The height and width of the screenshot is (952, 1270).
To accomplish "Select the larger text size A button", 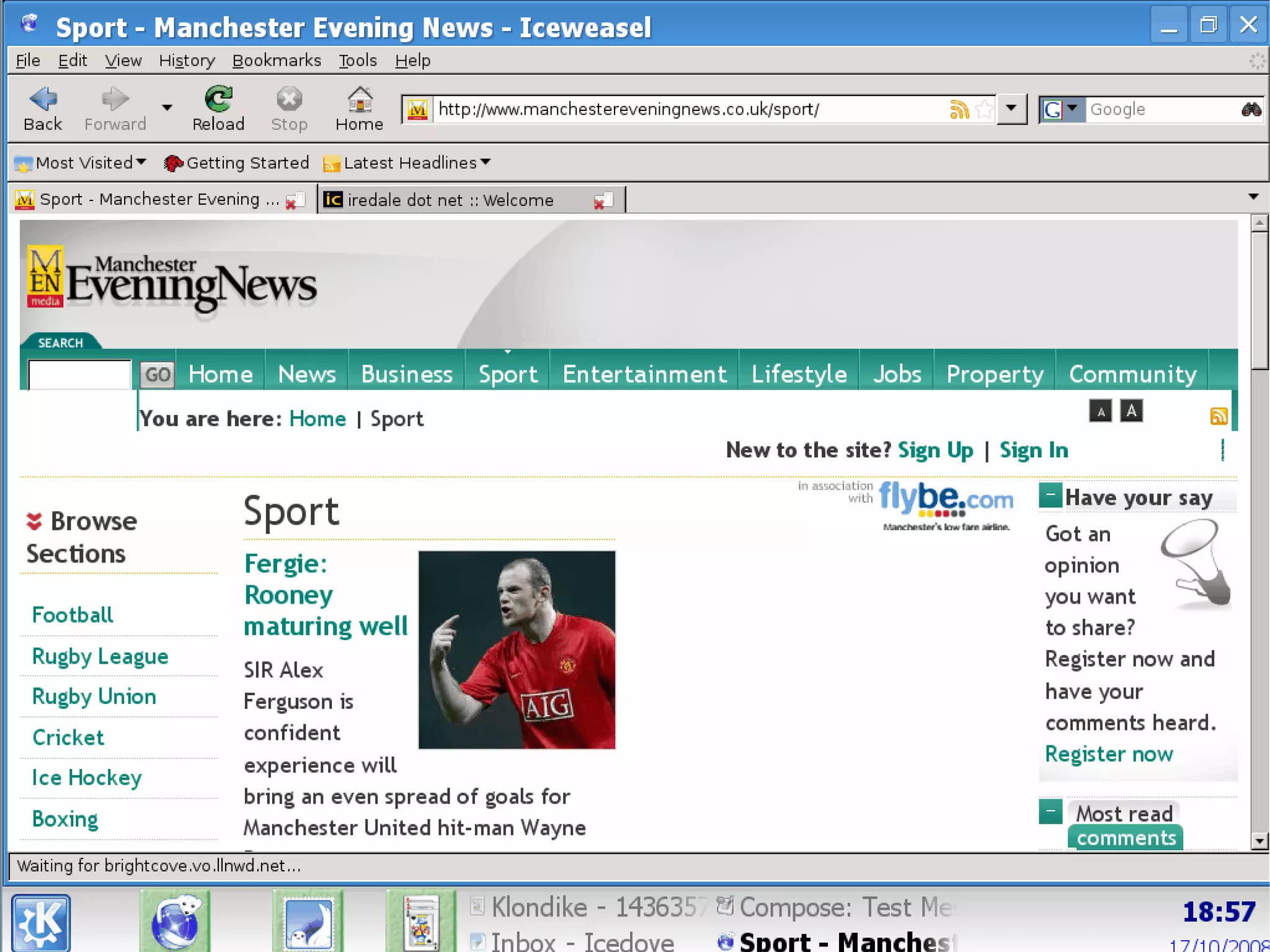I will pyautogui.click(x=1131, y=411).
